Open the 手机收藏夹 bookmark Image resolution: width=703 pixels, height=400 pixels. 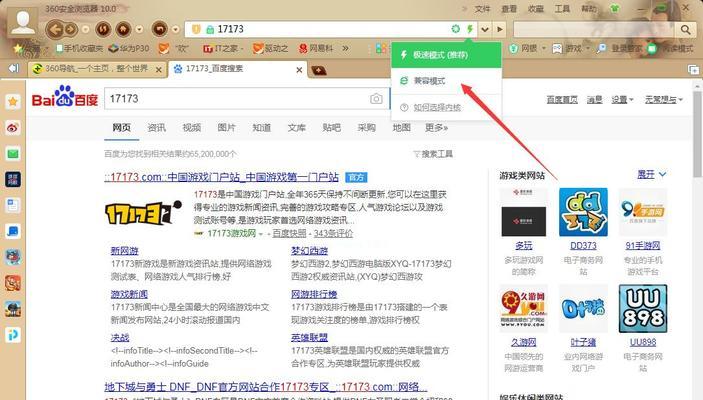79,48
